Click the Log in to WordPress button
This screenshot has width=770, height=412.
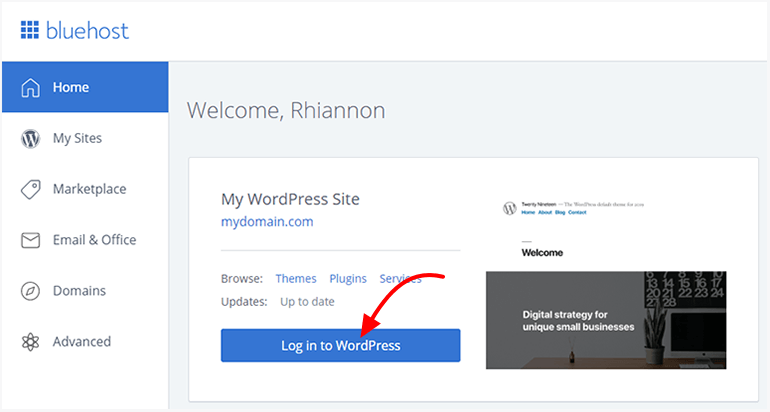(341, 345)
